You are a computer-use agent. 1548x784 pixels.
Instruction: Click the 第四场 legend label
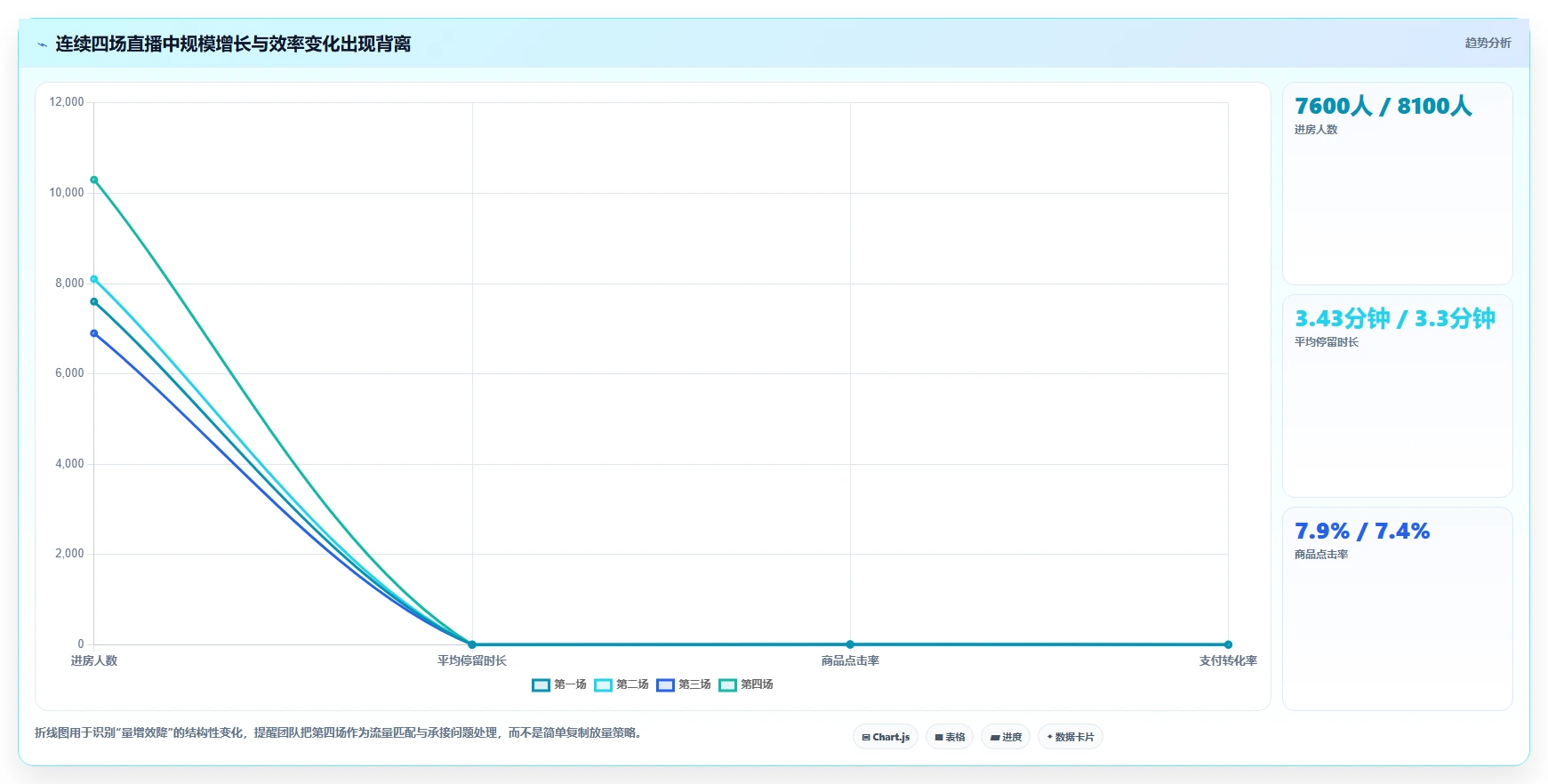pyautogui.click(x=757, y=684)
